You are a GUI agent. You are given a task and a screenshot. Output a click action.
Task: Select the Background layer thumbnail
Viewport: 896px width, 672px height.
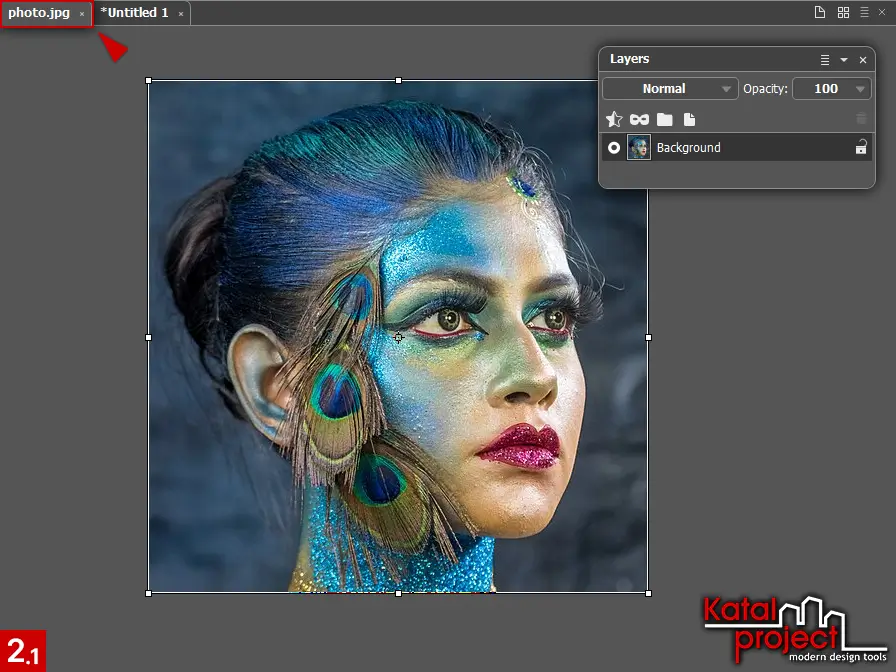[638, 148]
